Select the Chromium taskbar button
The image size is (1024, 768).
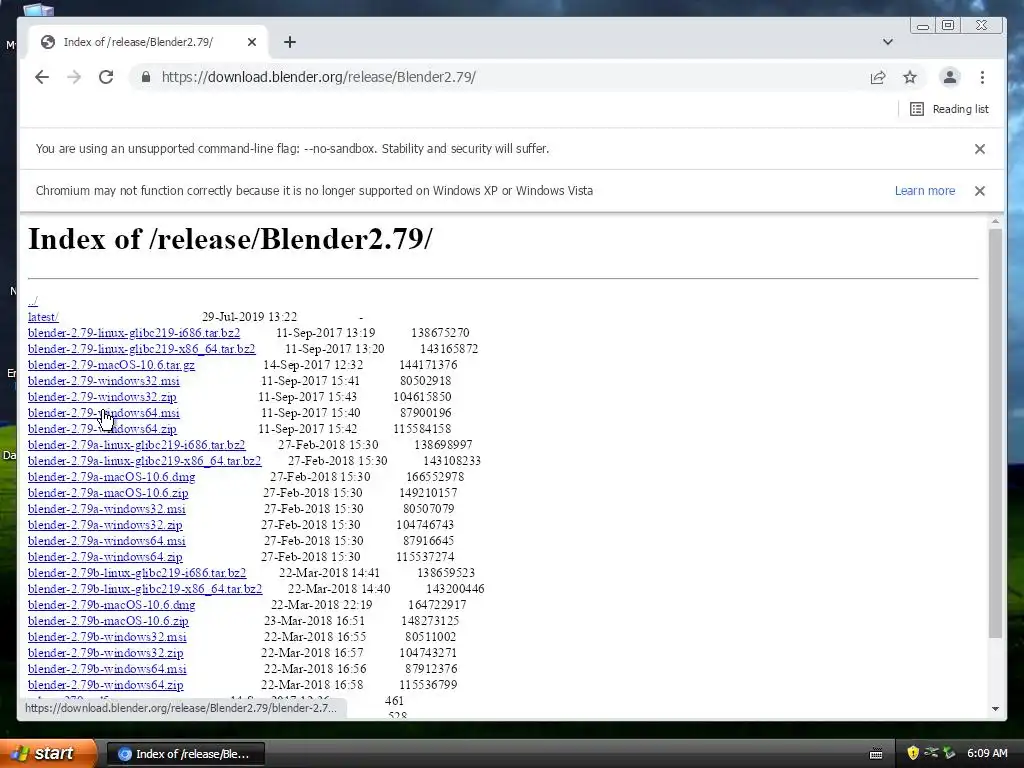click(185, 754)
